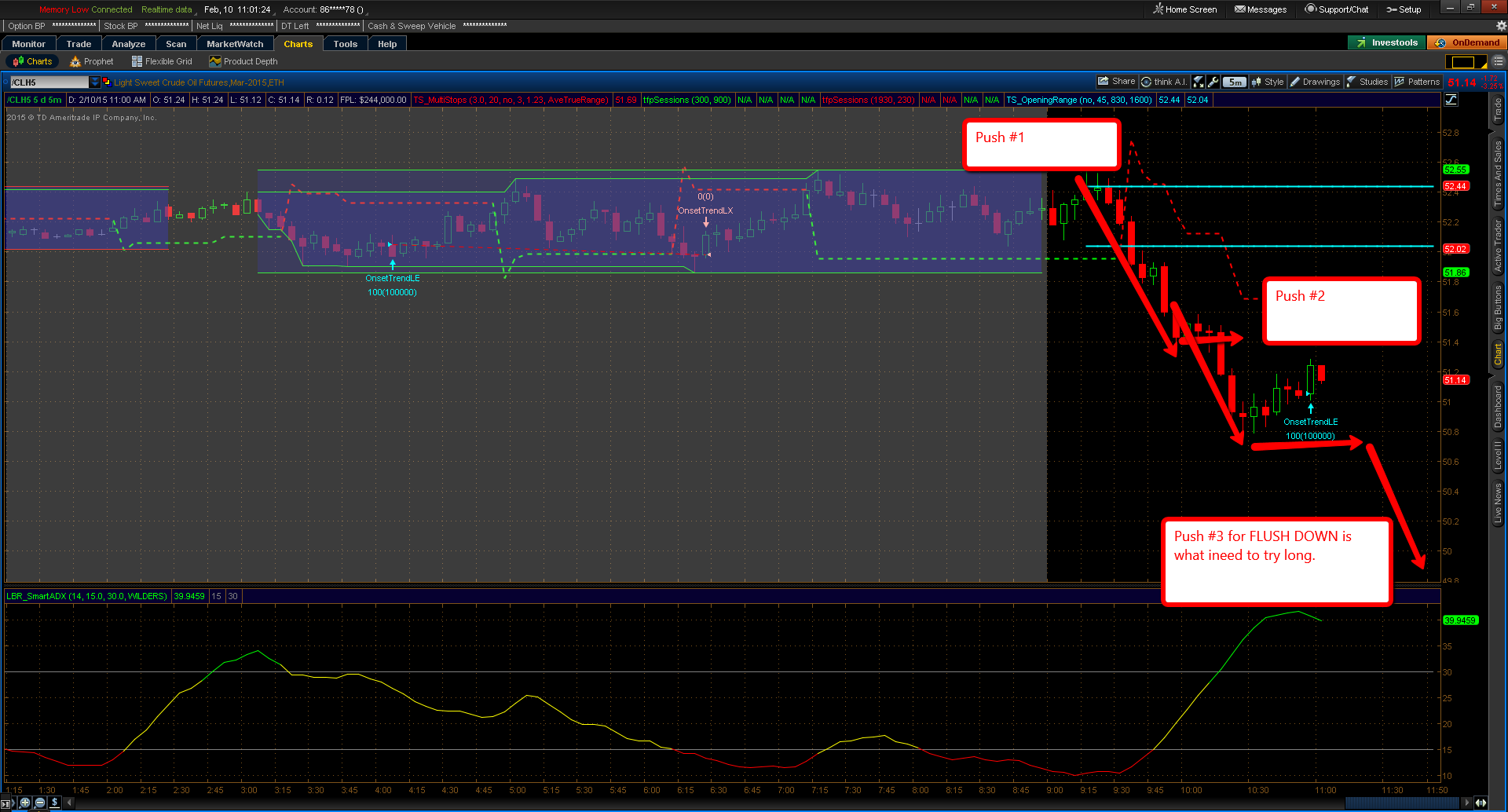Click the quick study flask icon
The width and height of the screenshot is (1508, 812).
point(1198,82)
